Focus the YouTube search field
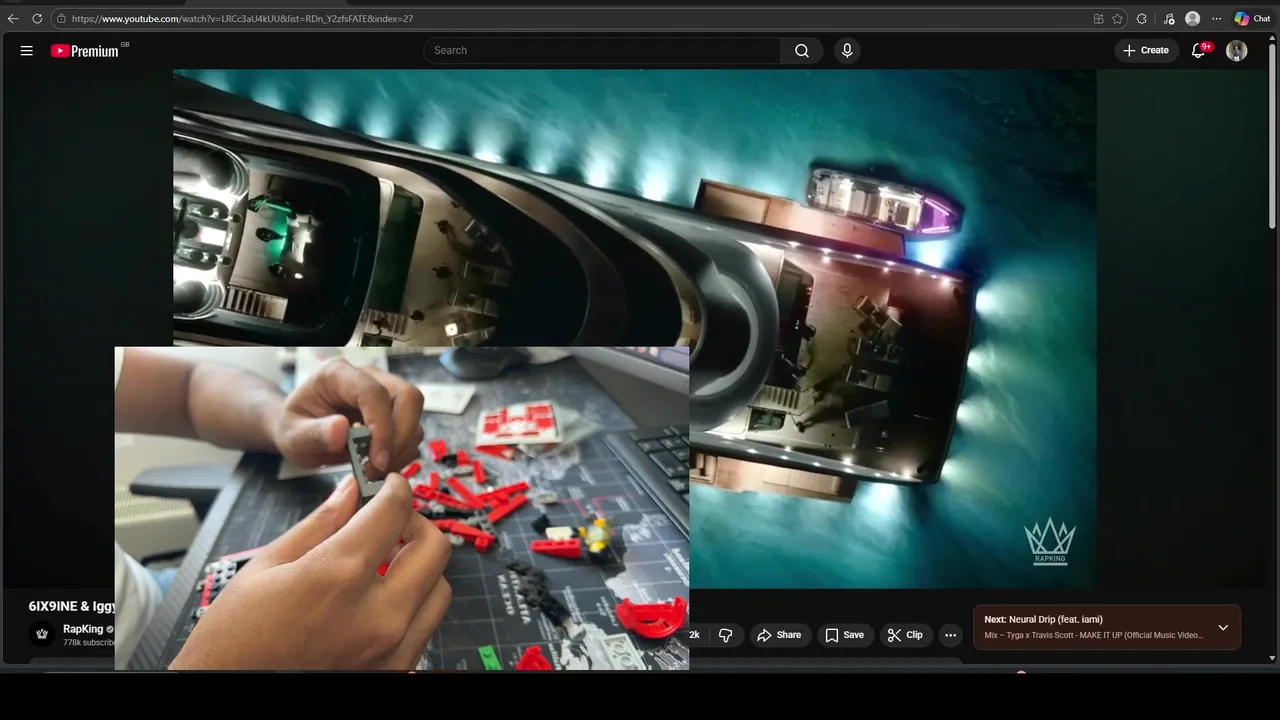Screen dimensions: 1280x720 point(603,51)
